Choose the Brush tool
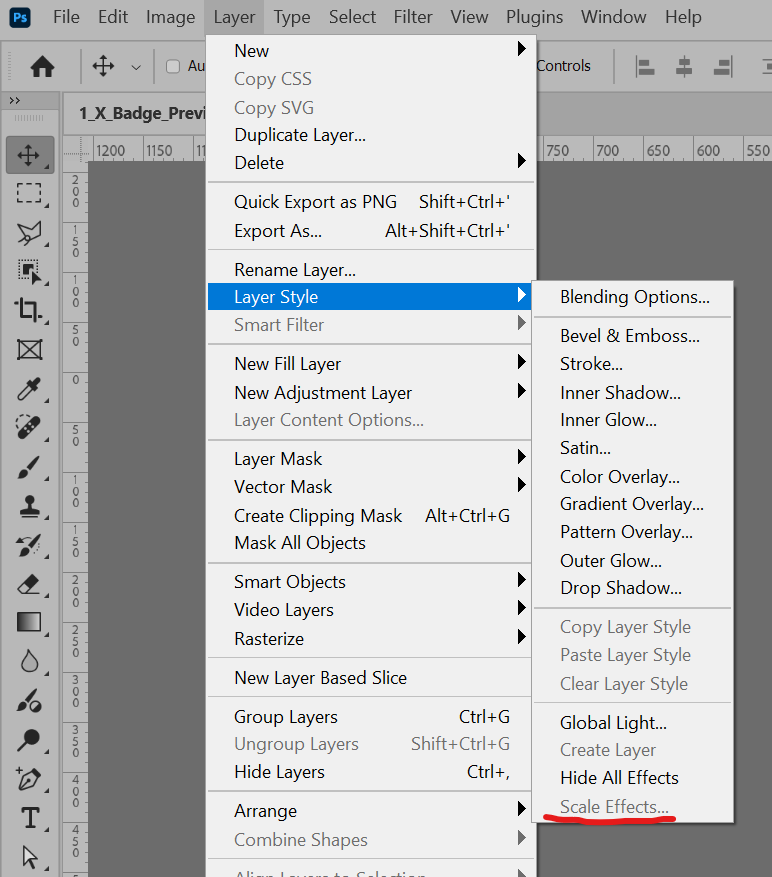The width and height of the screenshot is (772, 877). click(29, 467)
